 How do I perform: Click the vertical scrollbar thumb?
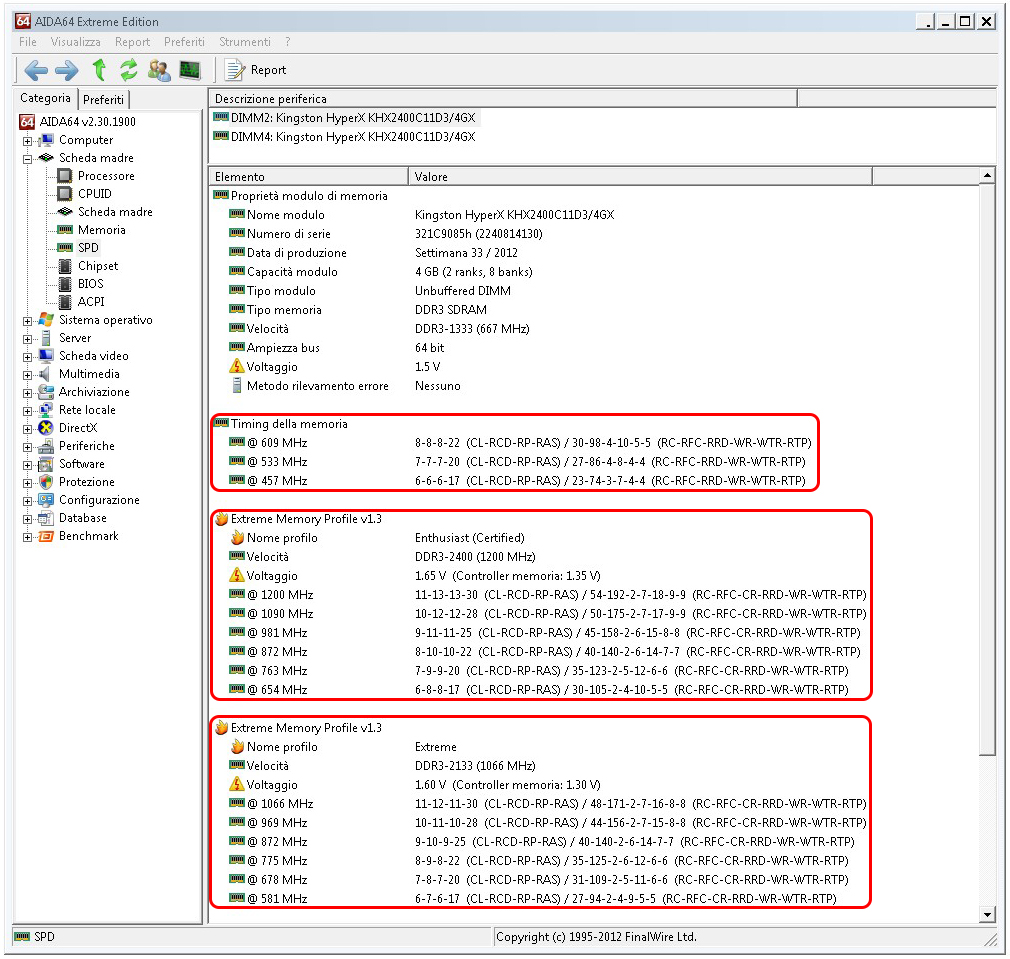(987, 470)
